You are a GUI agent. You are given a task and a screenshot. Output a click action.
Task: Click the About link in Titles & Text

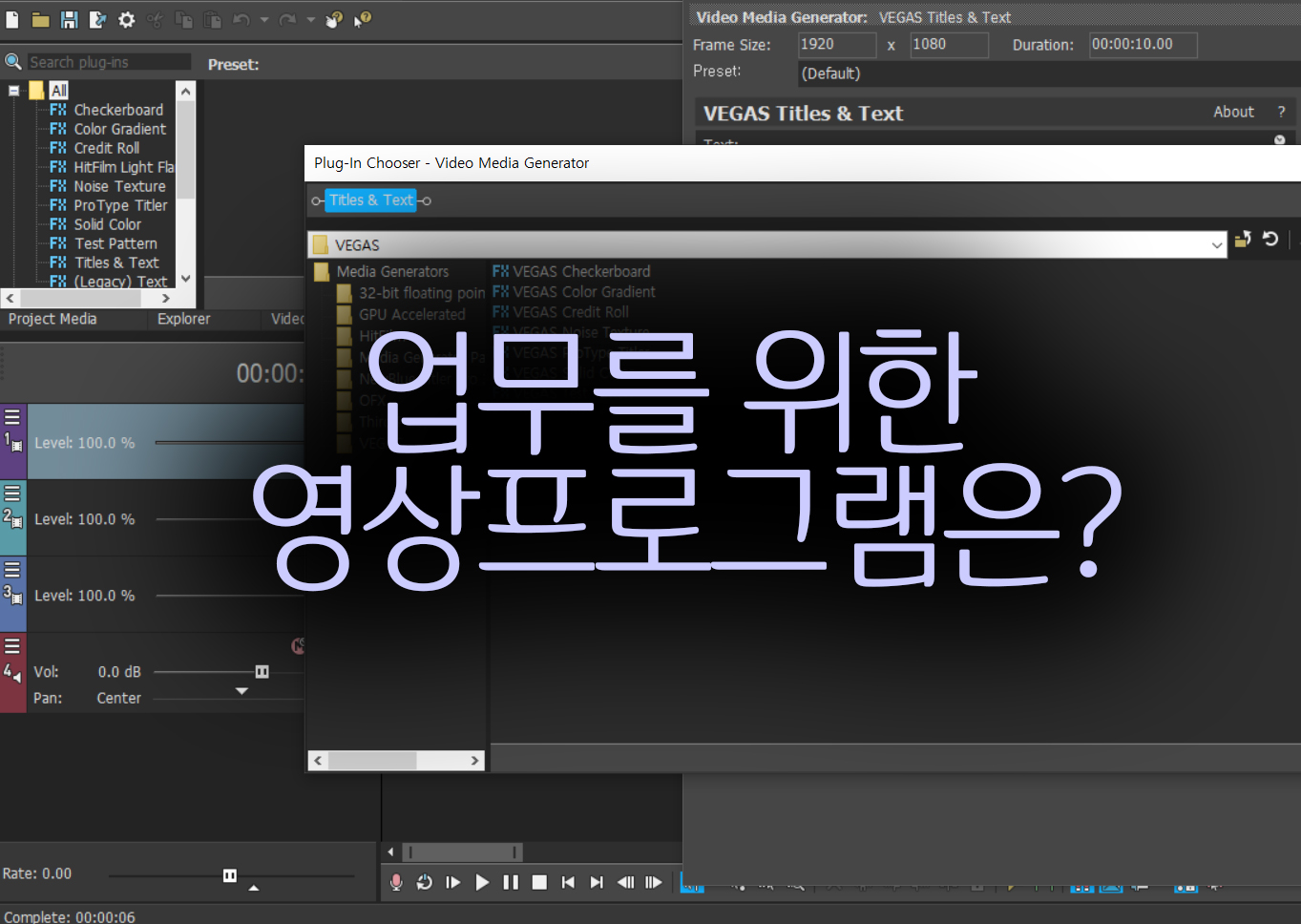click(x=1233, y=112)
